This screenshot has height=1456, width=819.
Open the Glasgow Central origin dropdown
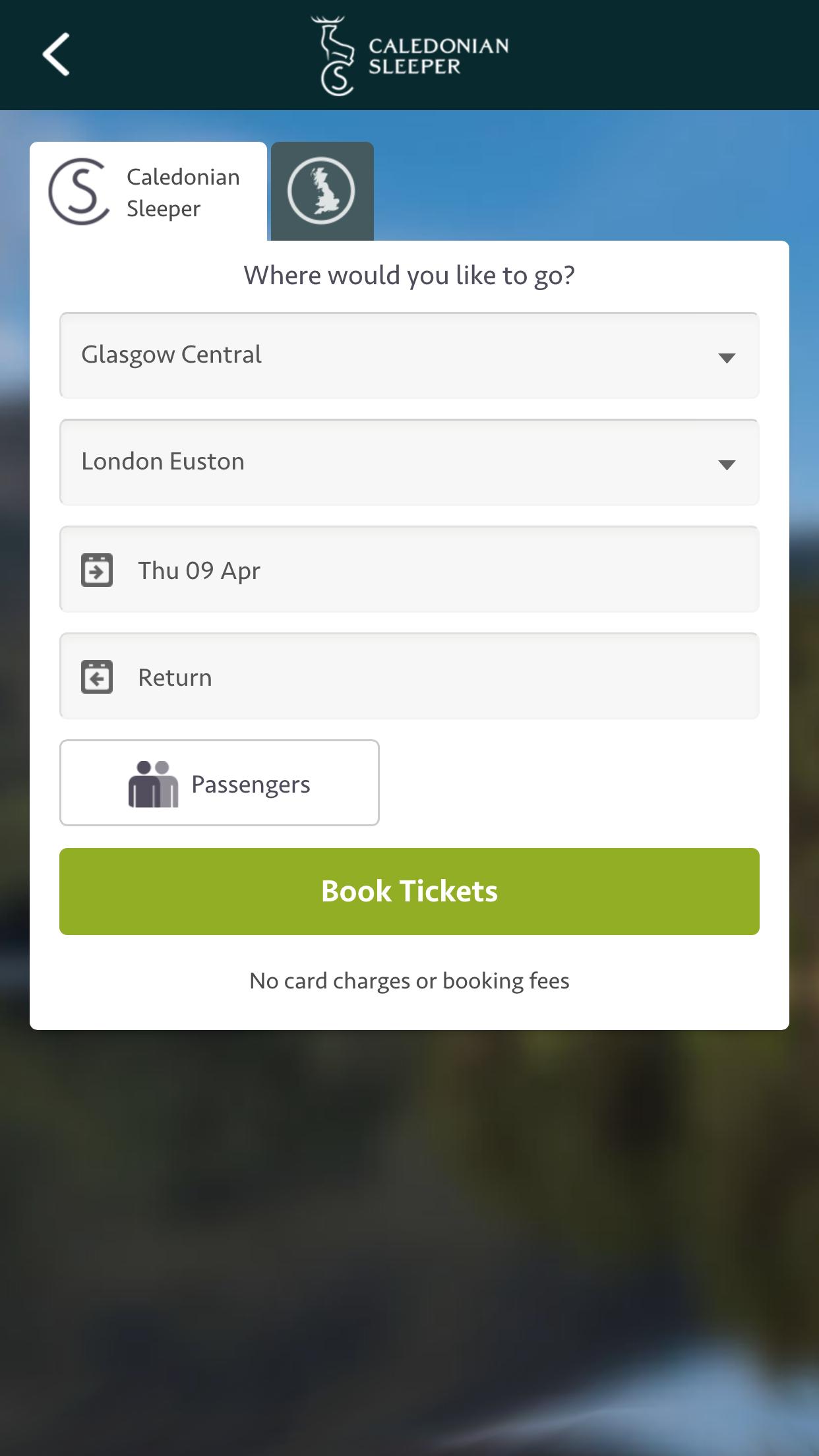tap(409, 355)
